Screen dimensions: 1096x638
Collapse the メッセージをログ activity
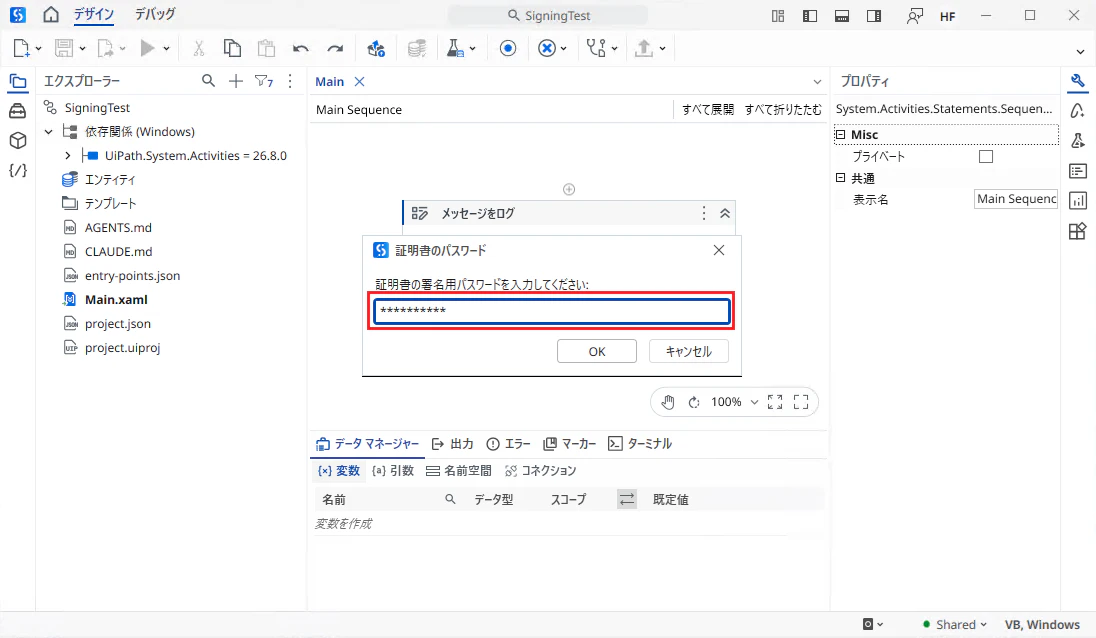coord(725,213)
